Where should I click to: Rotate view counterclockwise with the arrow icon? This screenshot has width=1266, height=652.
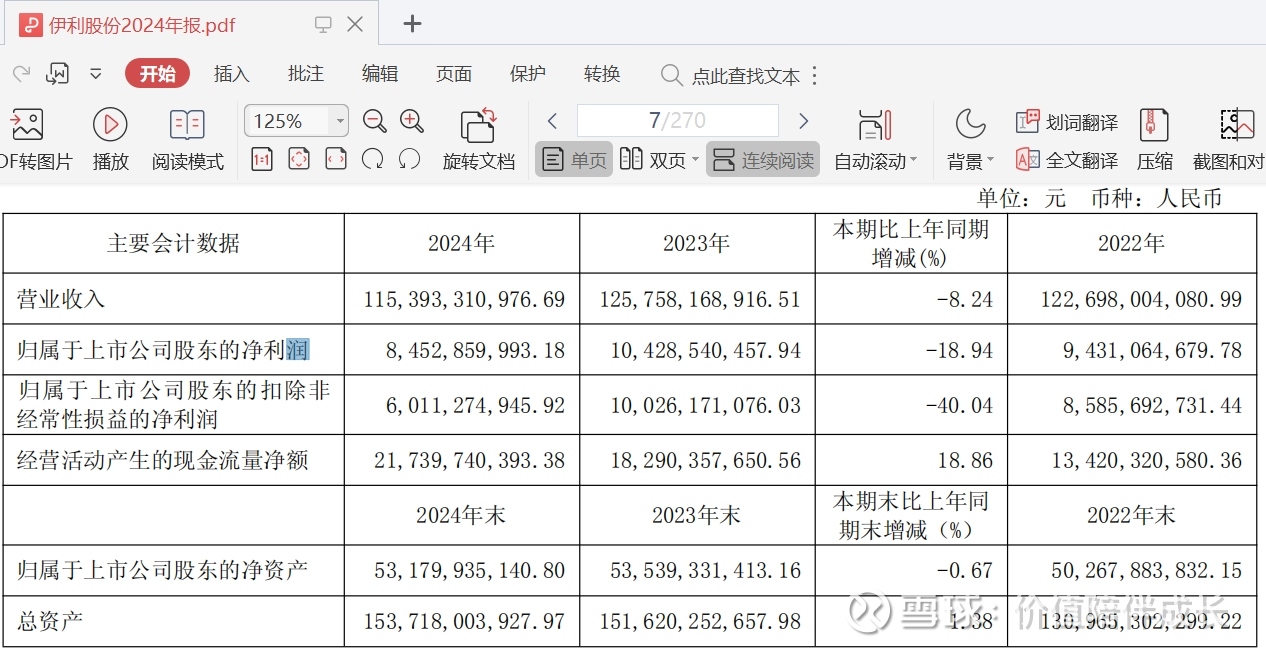[409, 159]
